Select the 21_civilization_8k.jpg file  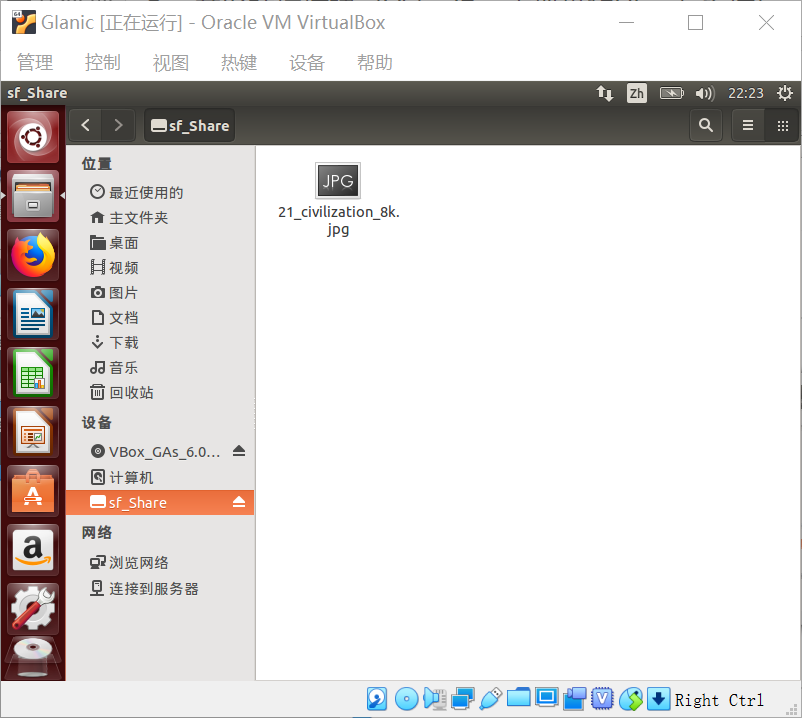338,200
